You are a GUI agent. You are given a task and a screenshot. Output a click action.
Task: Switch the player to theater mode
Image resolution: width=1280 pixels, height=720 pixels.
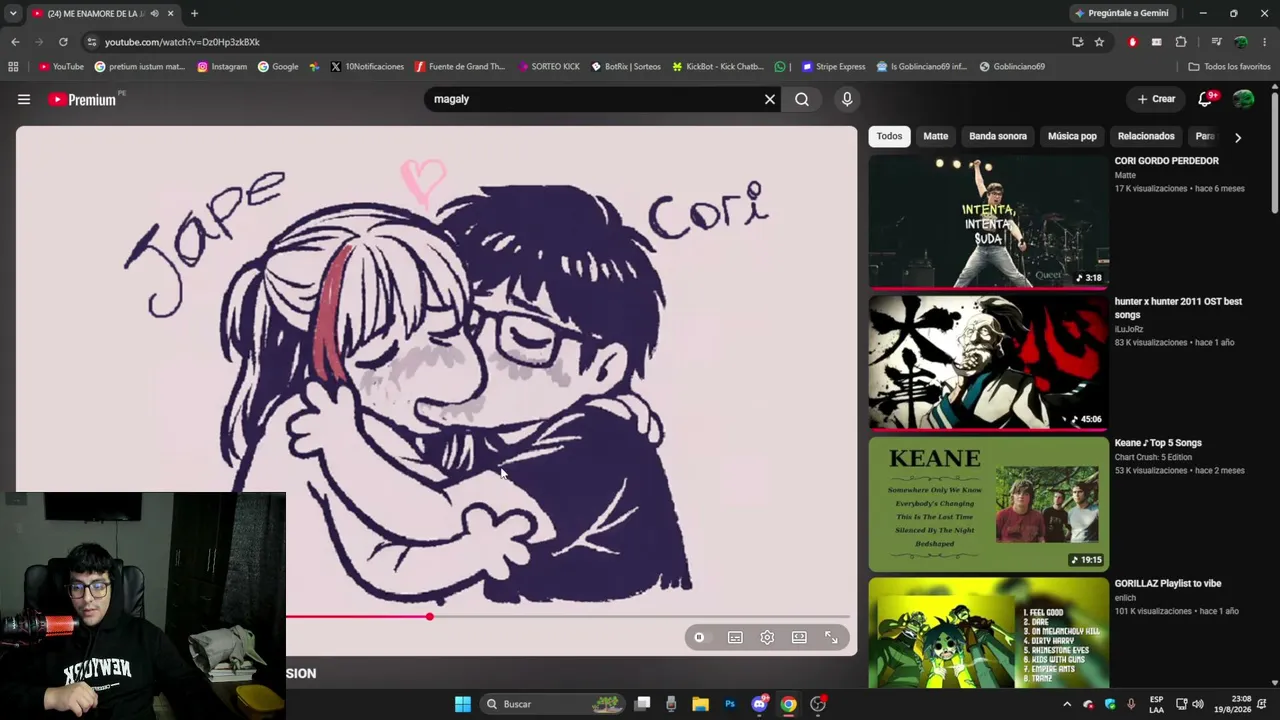(799, 638)
